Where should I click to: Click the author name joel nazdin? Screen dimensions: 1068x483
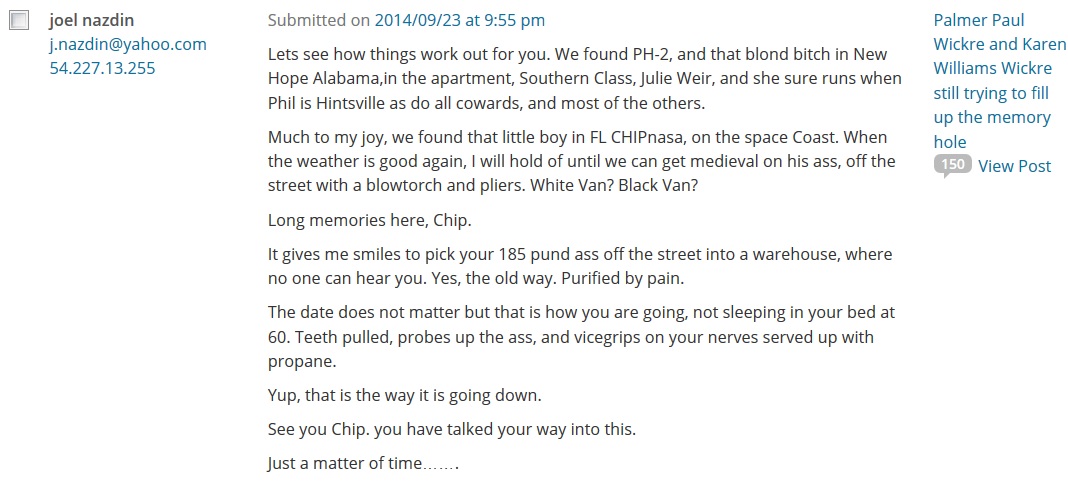[x=92, y=20]
